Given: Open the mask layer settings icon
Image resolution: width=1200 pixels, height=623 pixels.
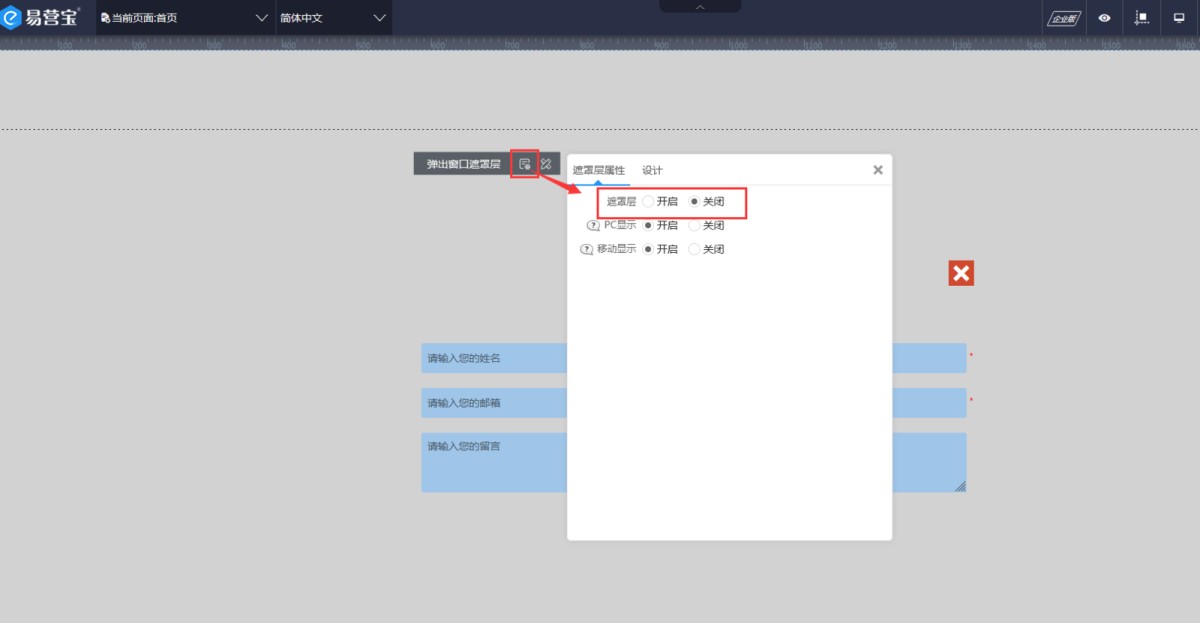Looking at the screenshot, I should (x=525, y=164).
